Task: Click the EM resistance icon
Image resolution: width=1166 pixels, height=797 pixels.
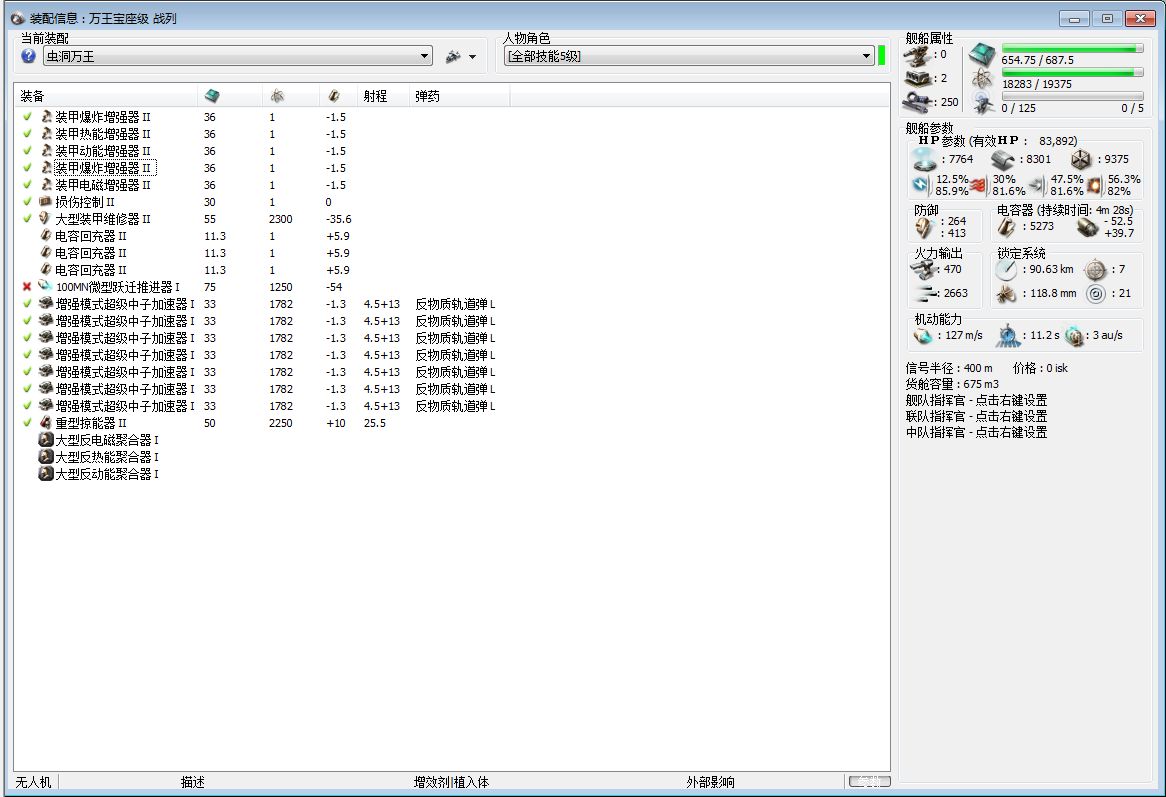Action: coord(921,185)
